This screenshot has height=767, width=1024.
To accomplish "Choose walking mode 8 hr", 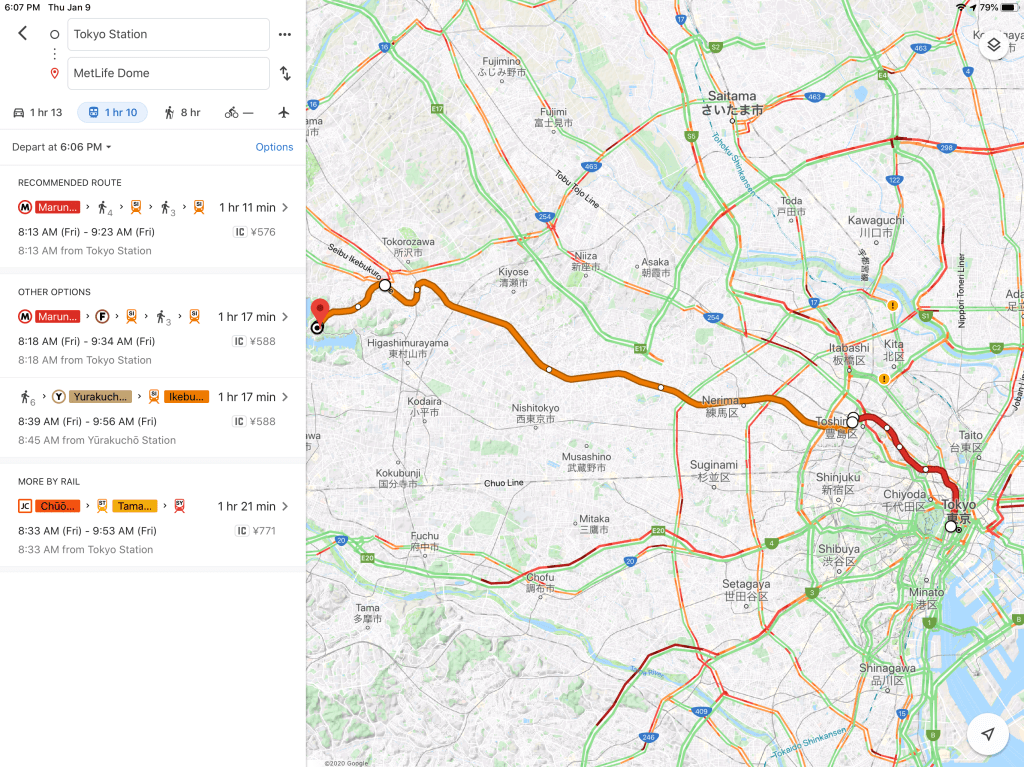I will click(183, 112).
